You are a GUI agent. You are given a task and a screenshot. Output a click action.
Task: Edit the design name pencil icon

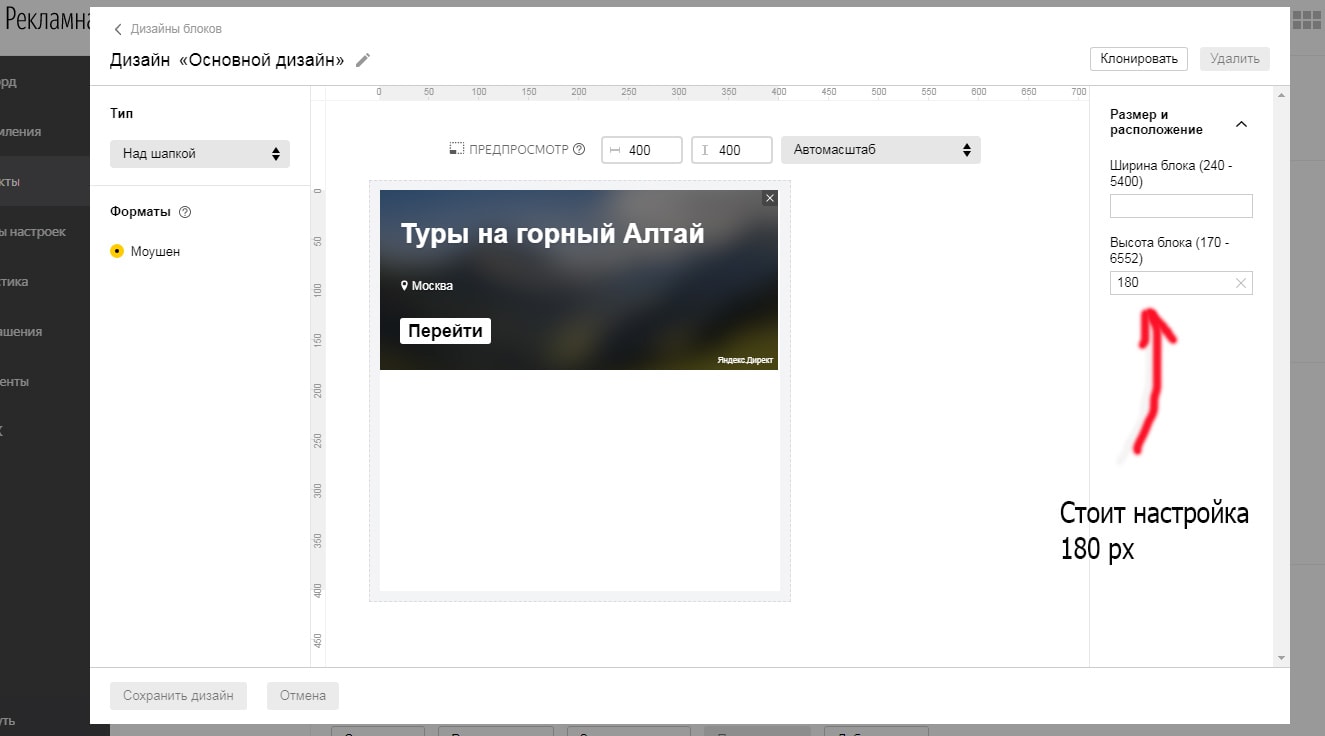tap(363, 60)
